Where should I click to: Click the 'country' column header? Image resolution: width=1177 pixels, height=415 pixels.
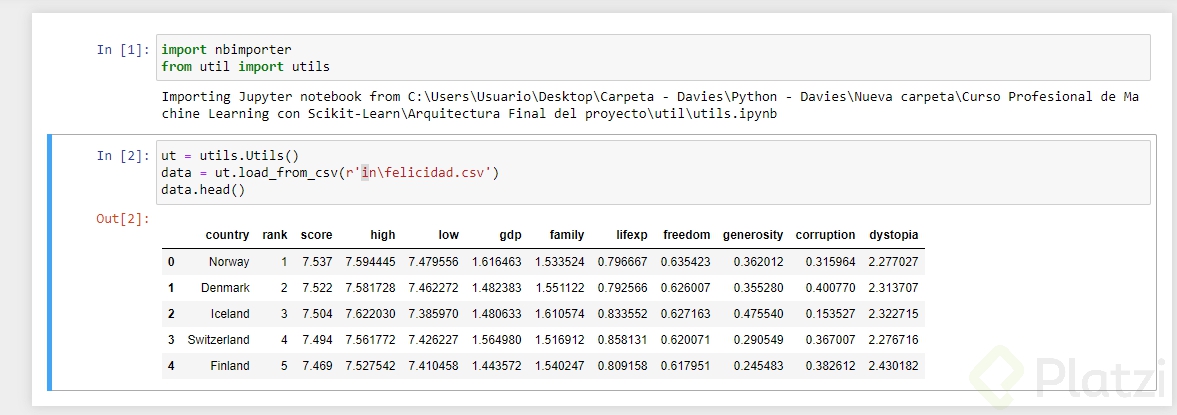click(x=227, y=235)
